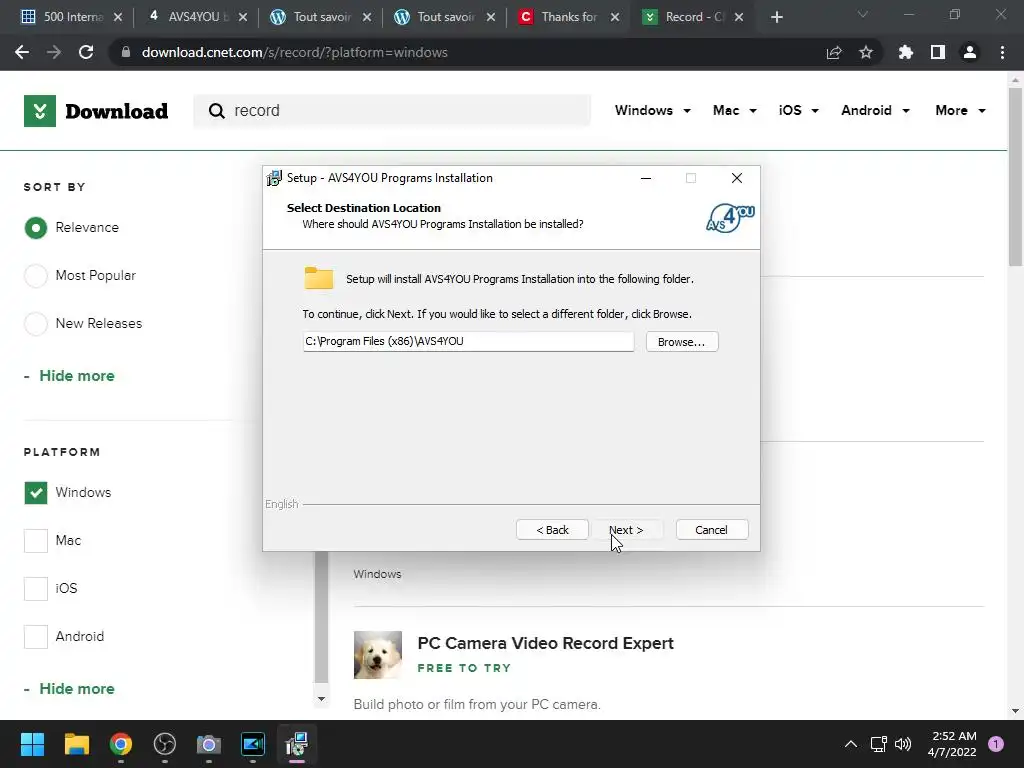
Task: Click the CNET Download logo icon
Action: [40, 111]
